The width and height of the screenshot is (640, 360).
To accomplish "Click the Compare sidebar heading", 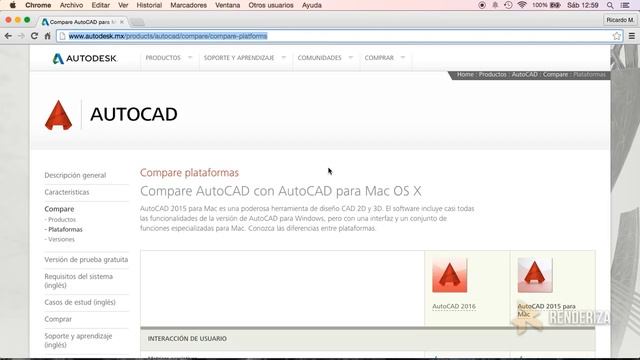I will point(59,209).
